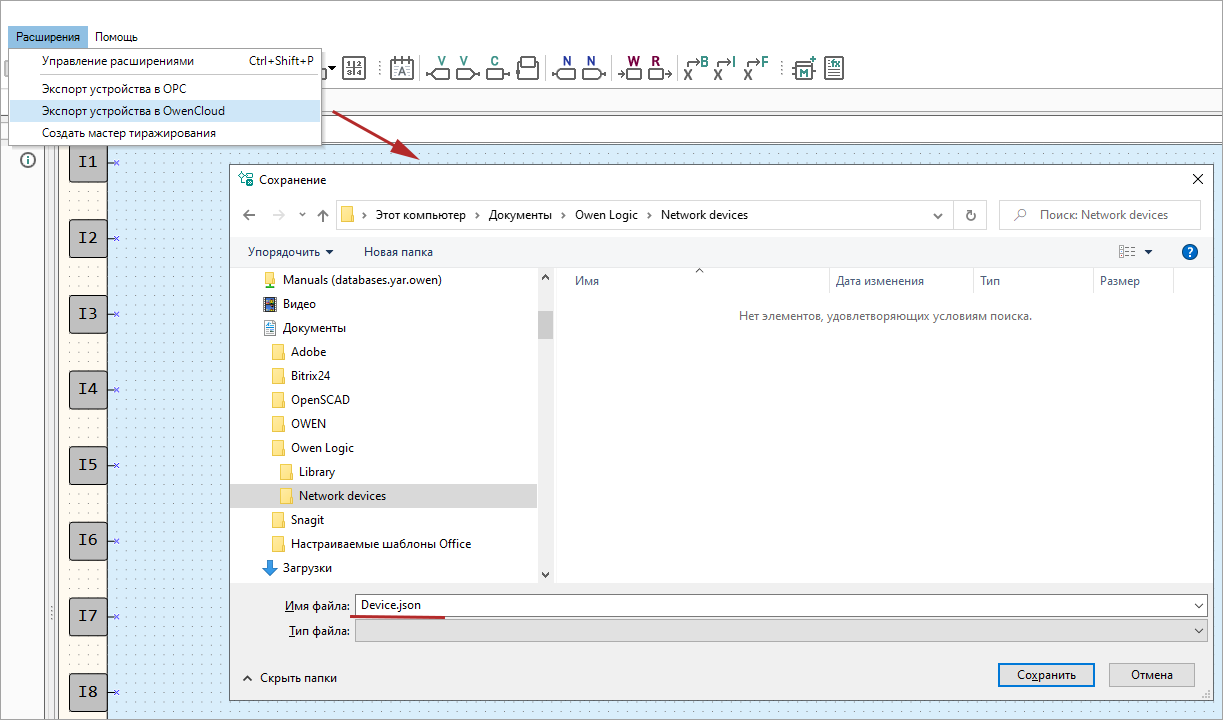Click the calendar A block icon

click(401, 68)
